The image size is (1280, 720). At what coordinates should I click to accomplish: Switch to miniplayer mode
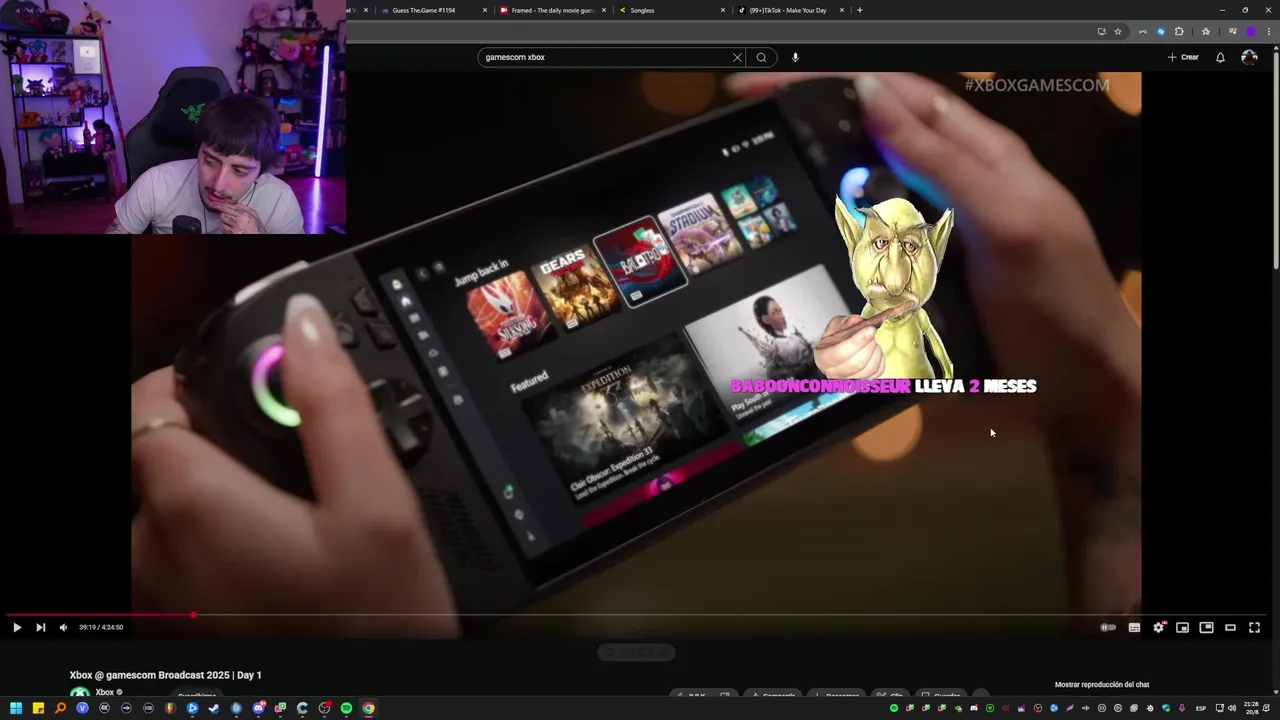(x=1182, y=627)
